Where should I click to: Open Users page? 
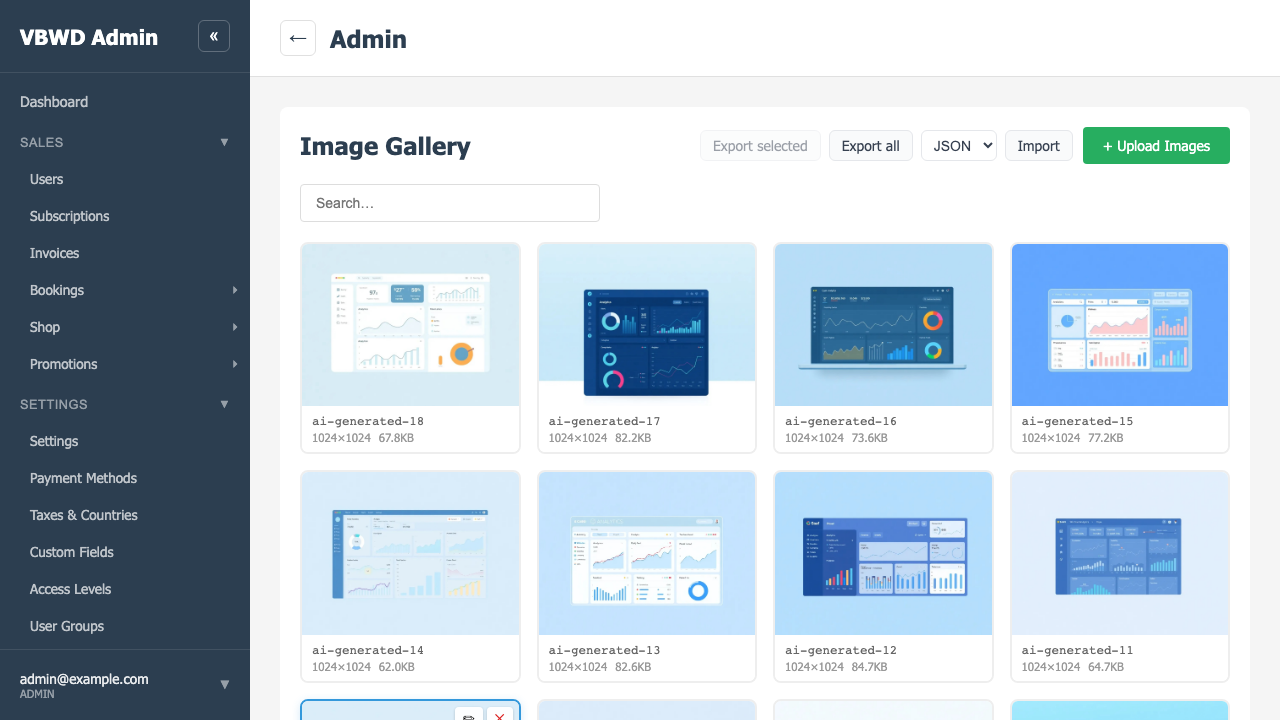coord(125,179)
